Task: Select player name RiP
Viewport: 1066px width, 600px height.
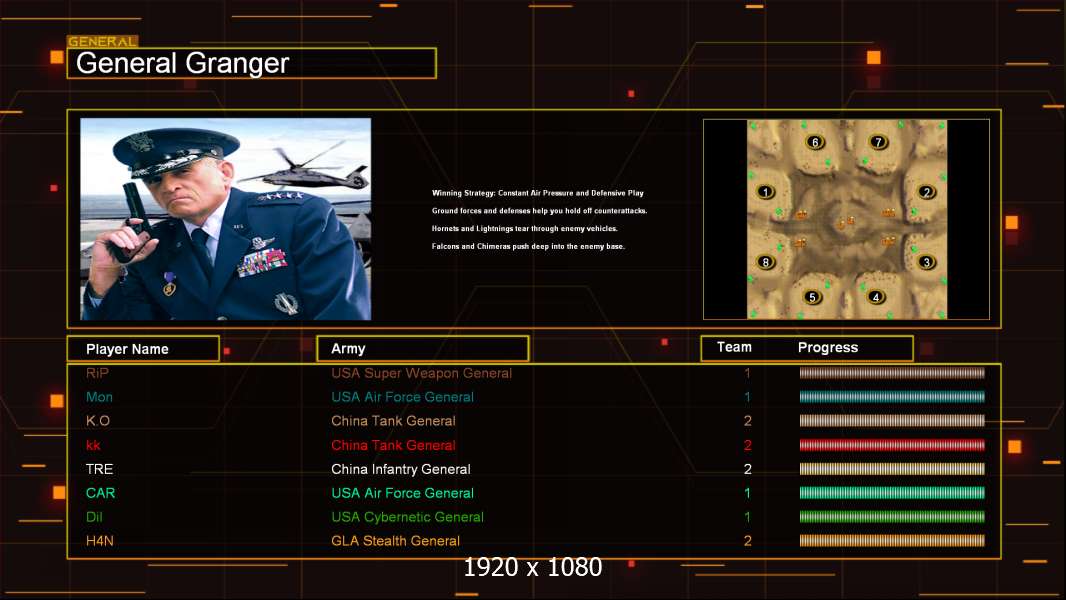Action: 97,373
